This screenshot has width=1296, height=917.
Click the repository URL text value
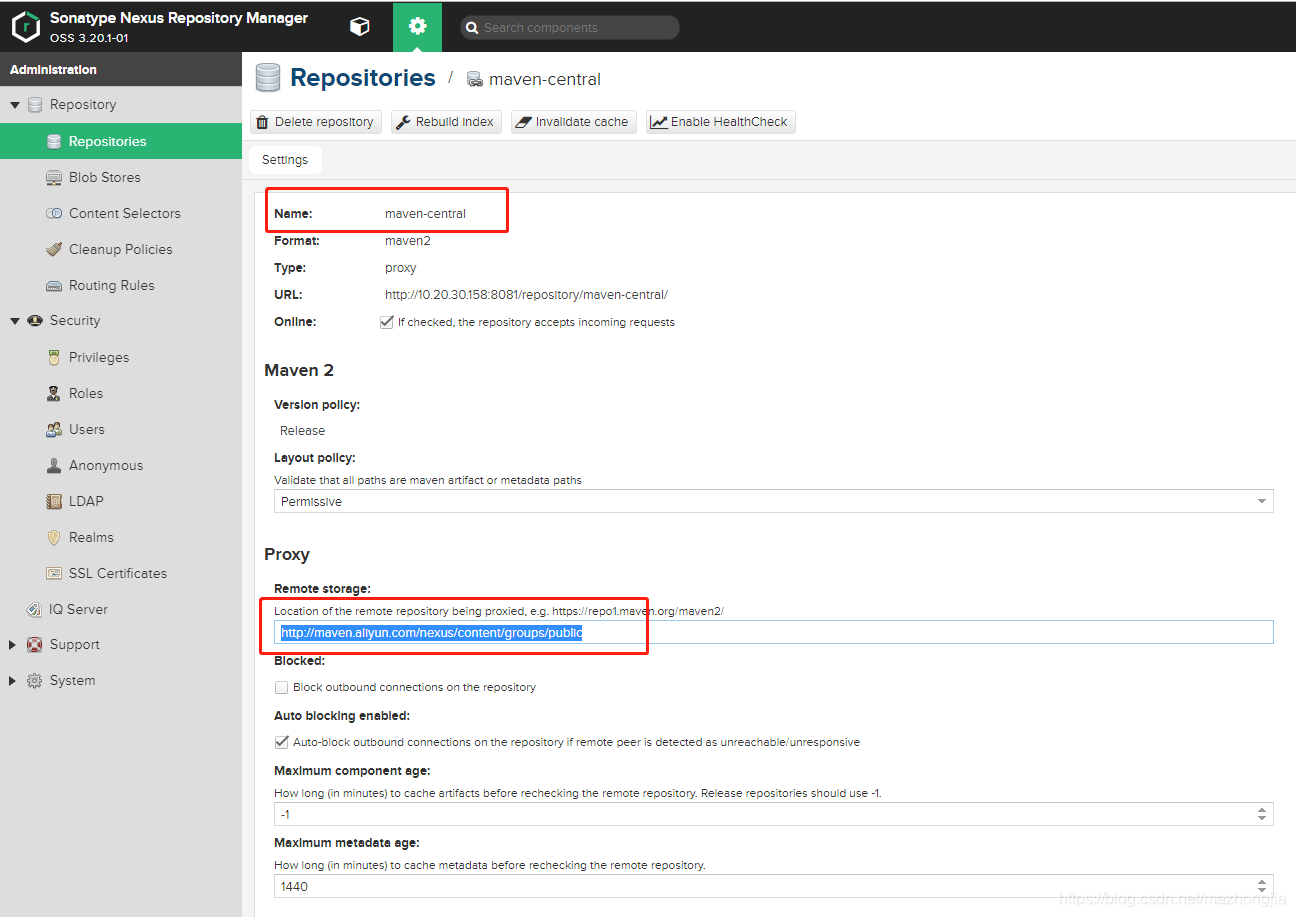coord(526,295)
